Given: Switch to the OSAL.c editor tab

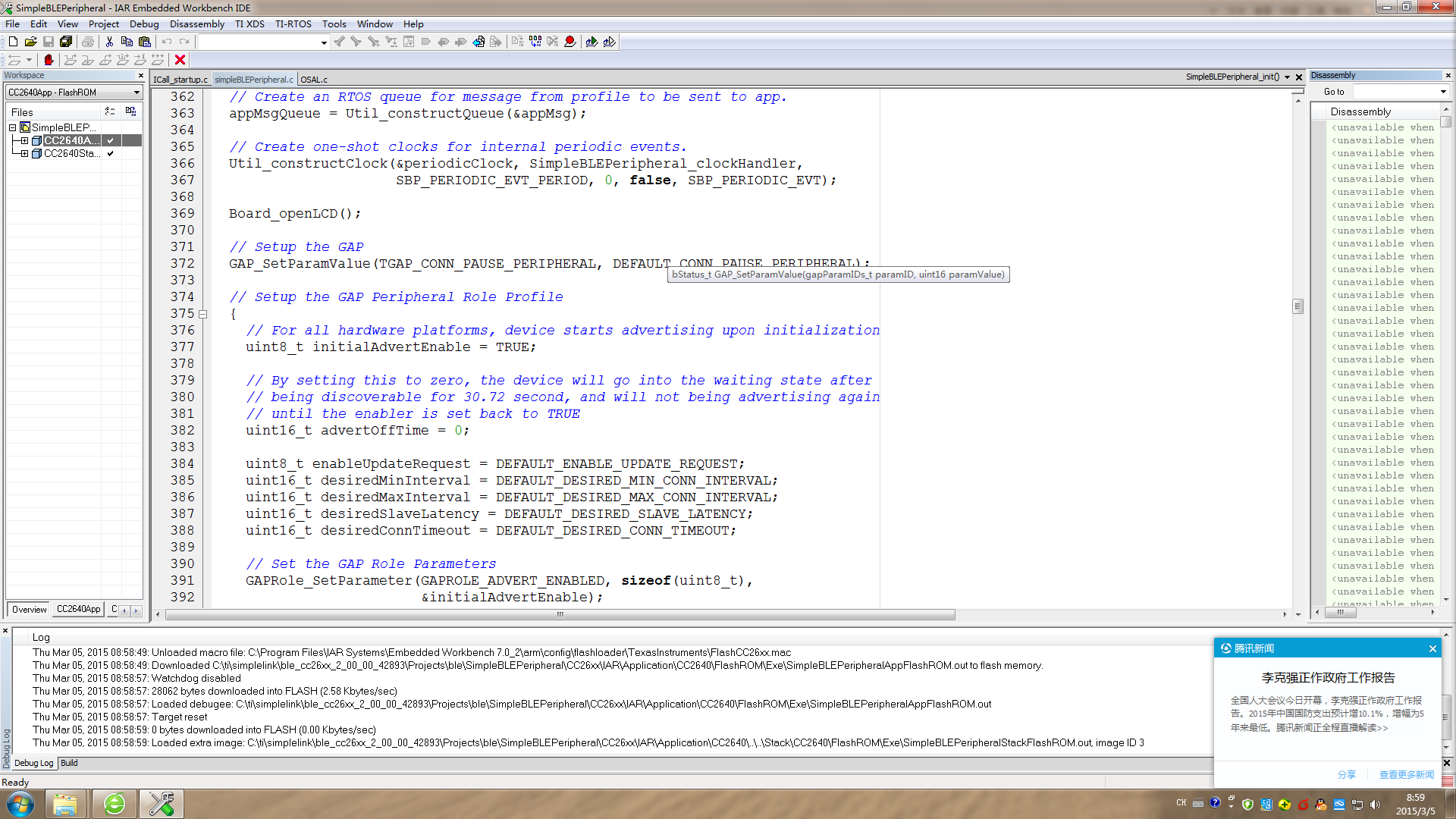Looking at the screenshot, I should tap(314, 79).
